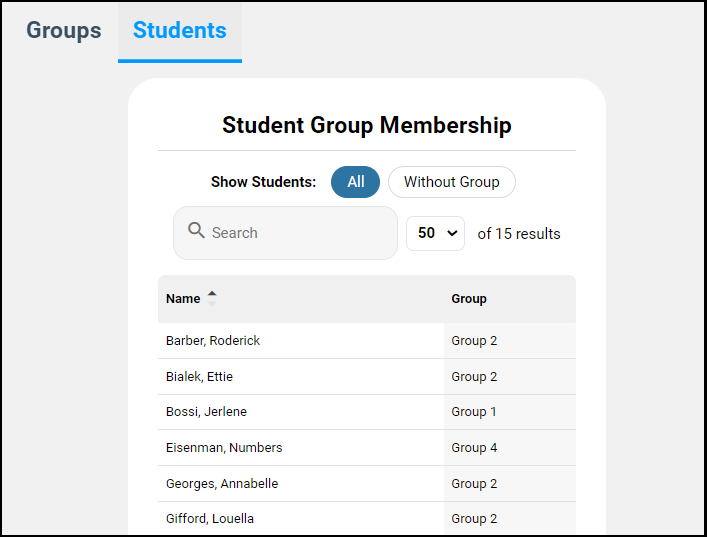The width and height of the screenshot is (707, 537).
Task: Click on Bossi, Jerlene's name
Action: coord(206,412)
